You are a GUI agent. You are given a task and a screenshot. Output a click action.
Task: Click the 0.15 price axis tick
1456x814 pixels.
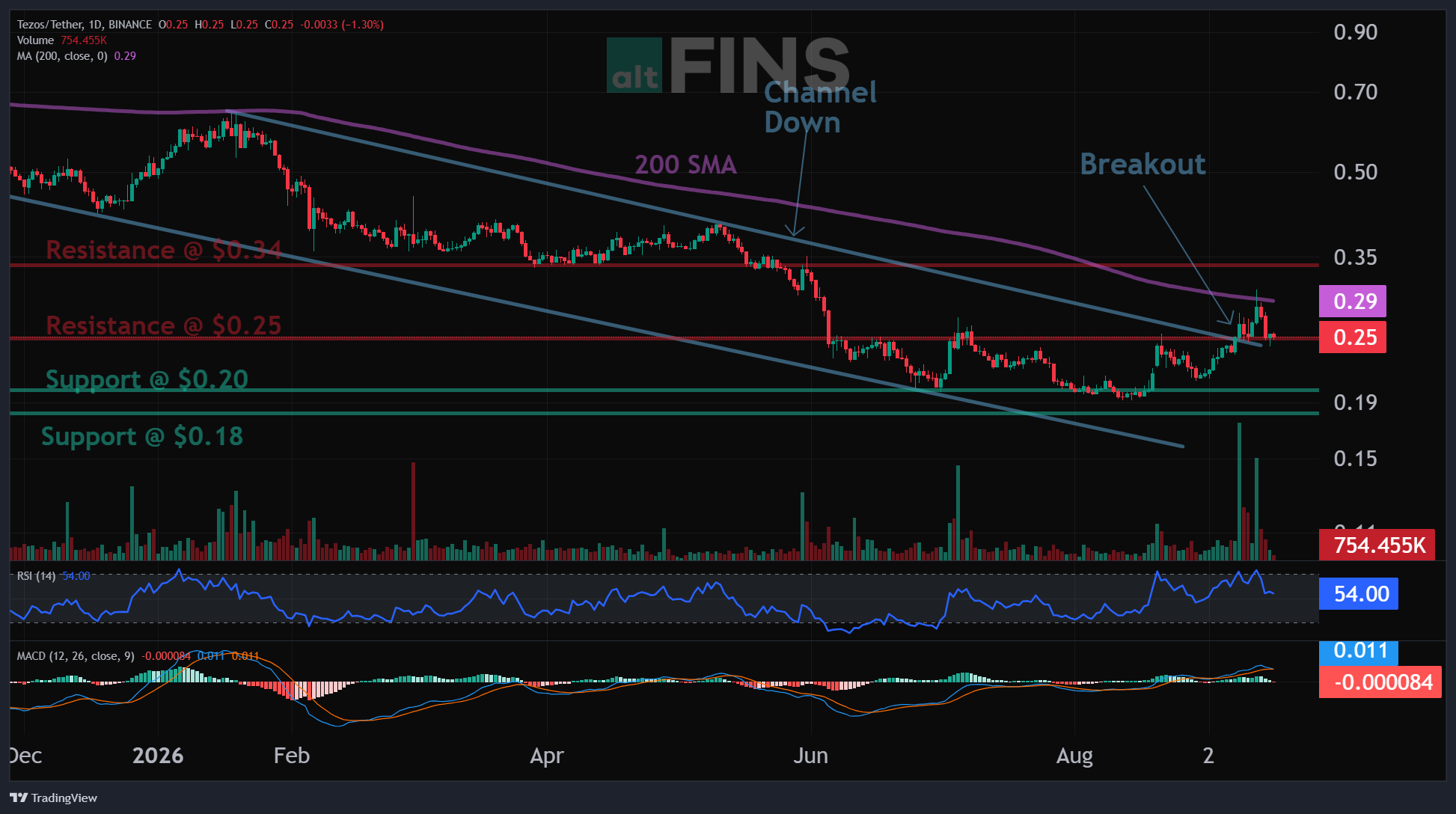(x=1355, y=459)
